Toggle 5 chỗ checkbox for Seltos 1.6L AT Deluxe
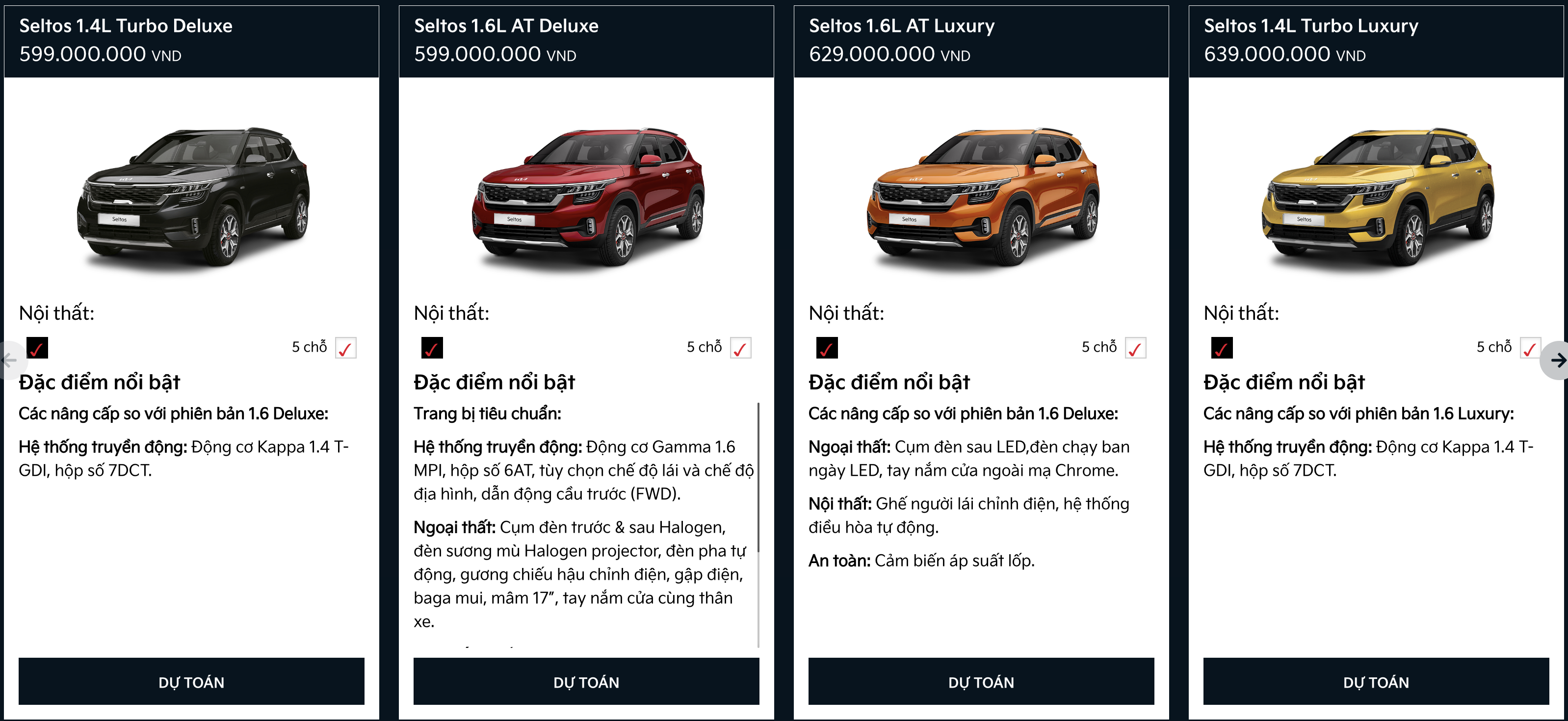The image size is (1568, 721). tap(741, 348)
